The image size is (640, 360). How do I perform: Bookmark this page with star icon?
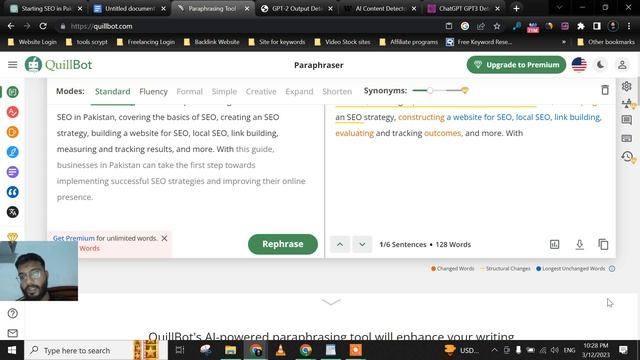497,26
